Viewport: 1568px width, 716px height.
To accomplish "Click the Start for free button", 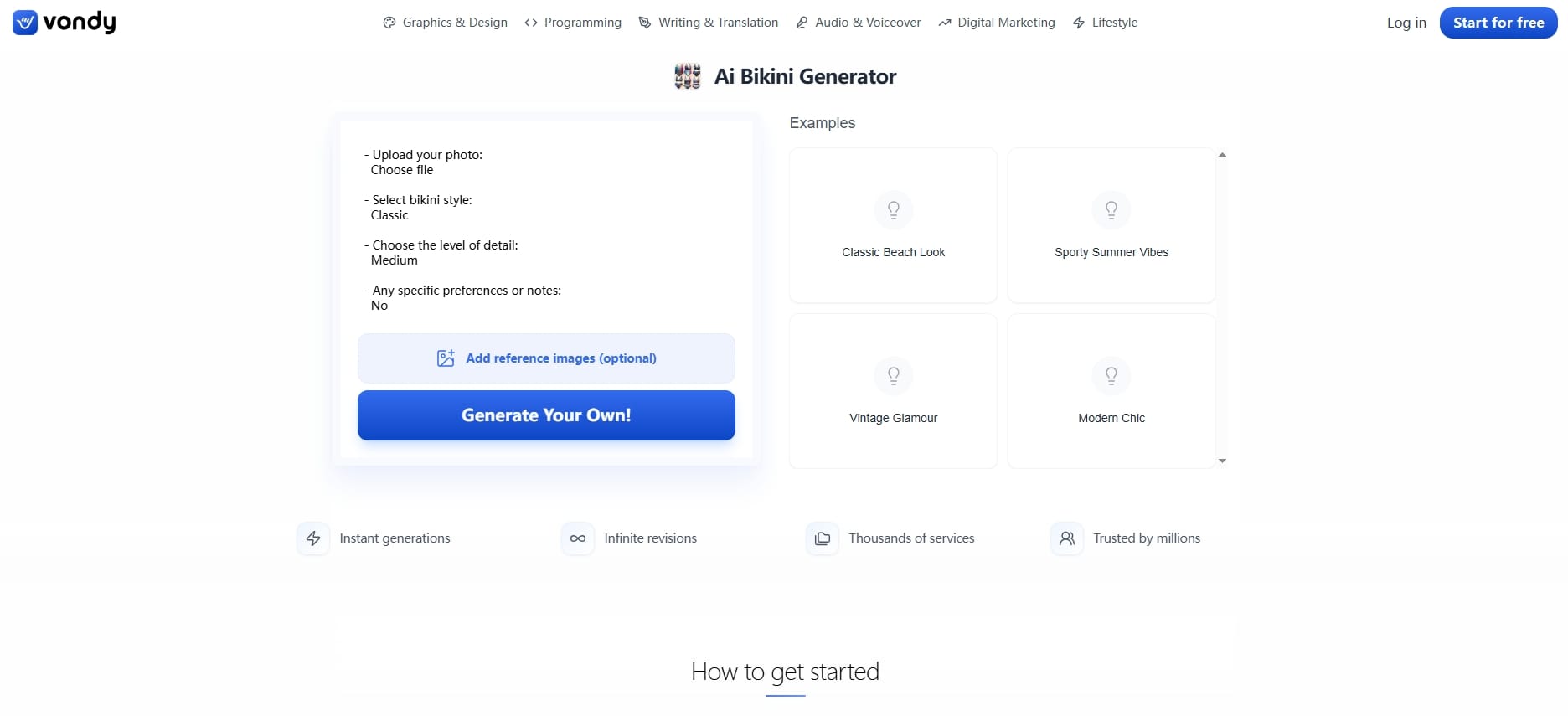I will pyautogui.click(x=1498, y=23).
